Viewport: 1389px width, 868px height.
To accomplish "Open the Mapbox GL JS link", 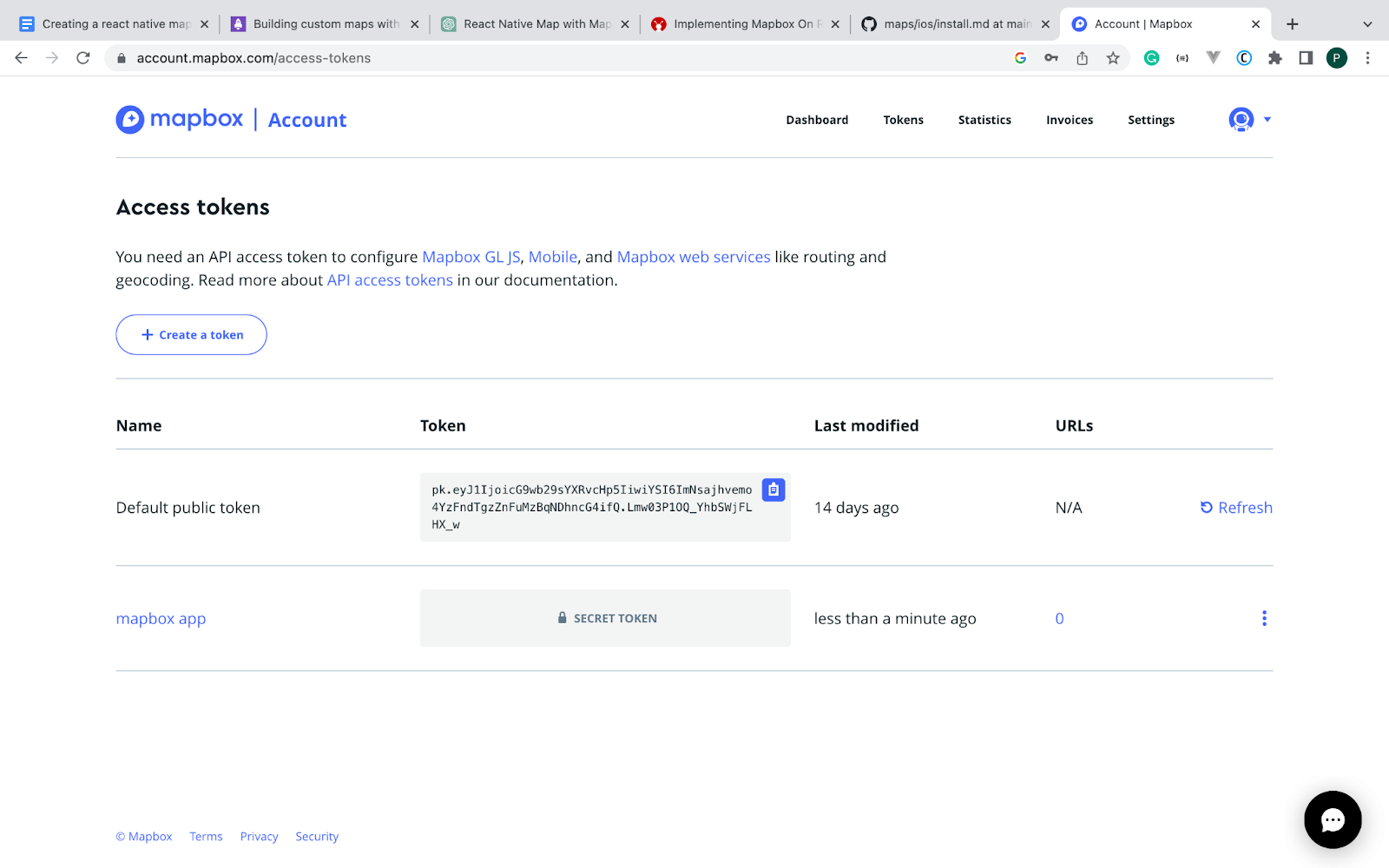I will [x=471, y=257].
